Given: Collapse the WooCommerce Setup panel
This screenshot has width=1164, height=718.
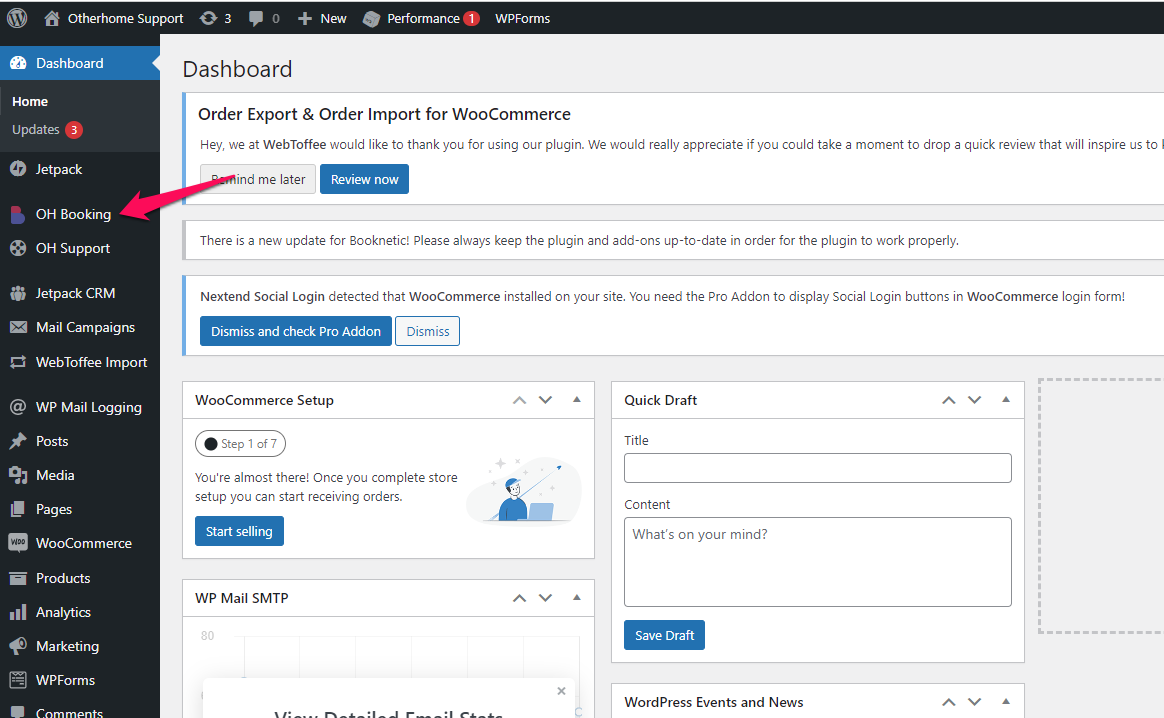Looking at the screenshot, I should [x=577, y=399].
